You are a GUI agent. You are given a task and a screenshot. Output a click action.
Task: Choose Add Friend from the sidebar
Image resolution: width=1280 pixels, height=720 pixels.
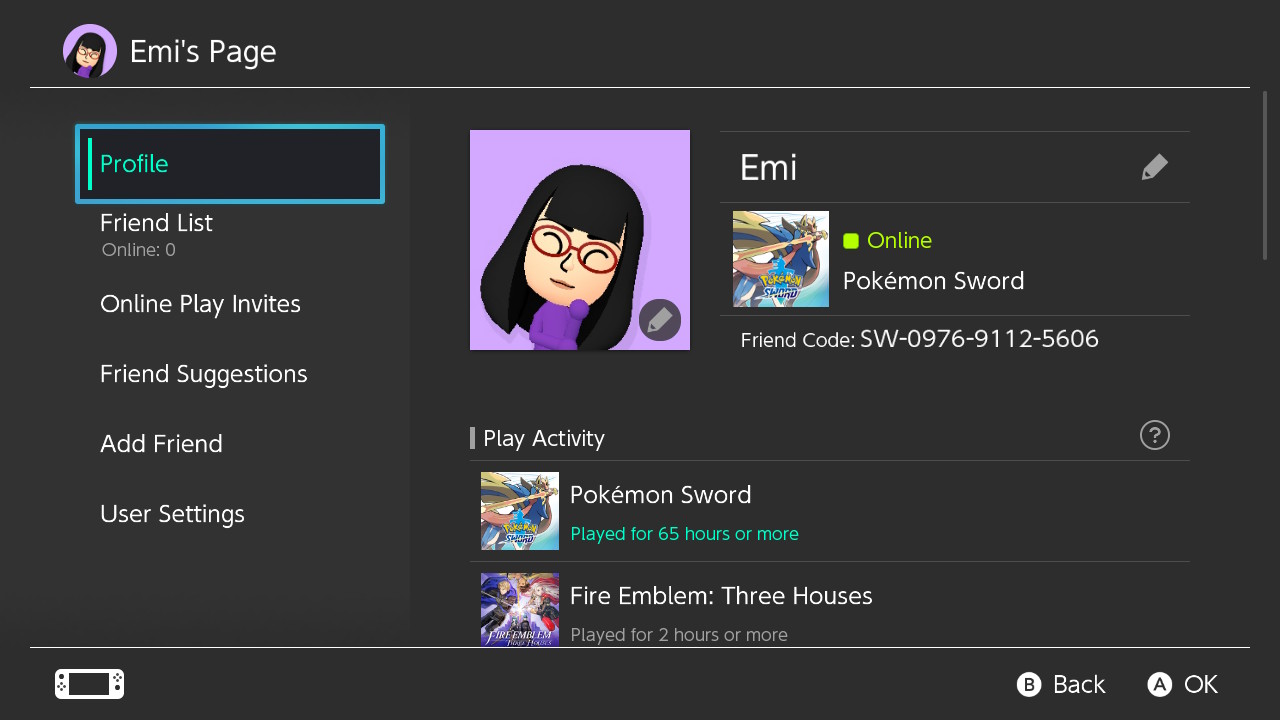click(x=161, y=444)
